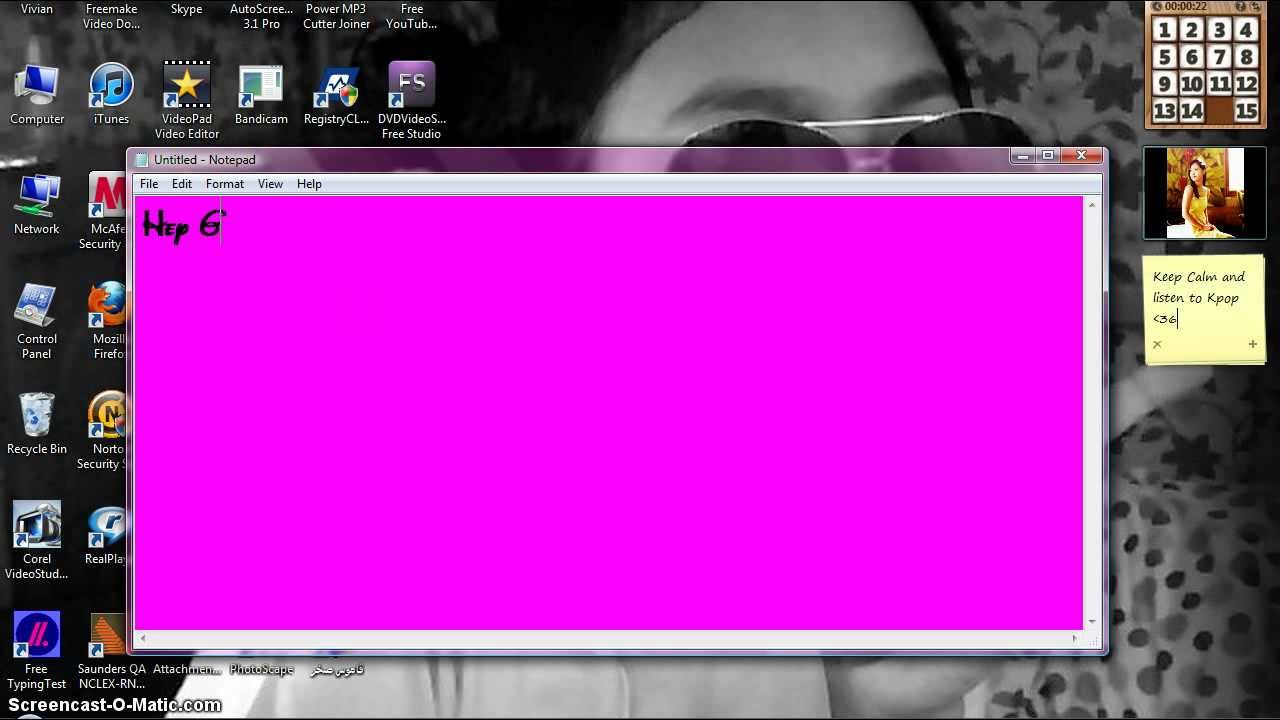Screen dimensions: 1280x720
Task: Launch Mozilla Firefox from desktop
Action: click(x=107, y=320)
